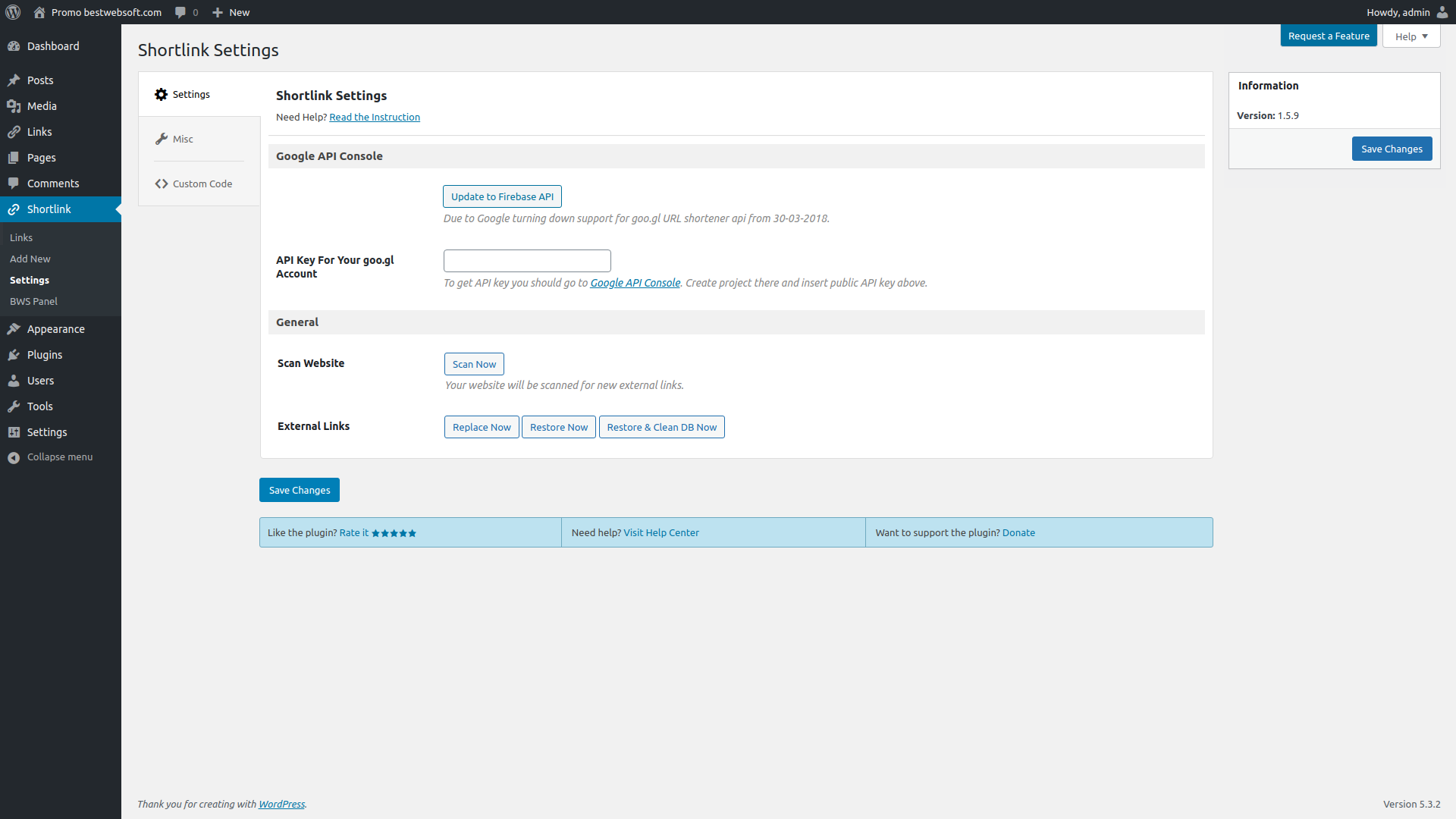Click the Restore Now button
This screenshot has width=1456, height=819.
click(559, 427)
